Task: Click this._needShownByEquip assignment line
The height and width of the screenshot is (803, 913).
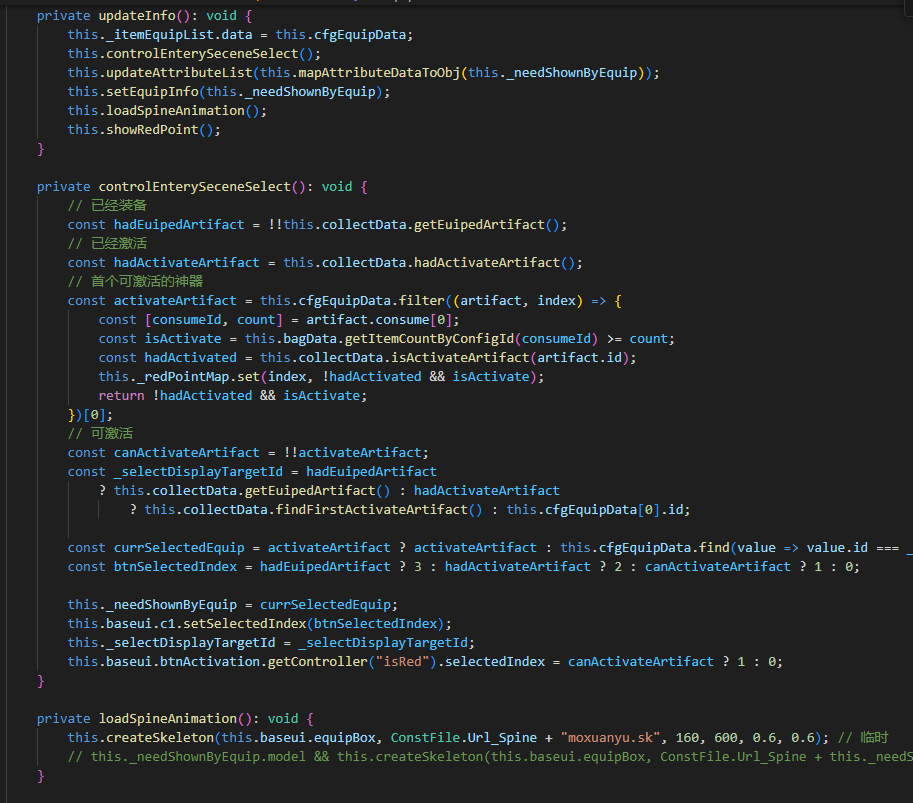Action: [232, 605]
